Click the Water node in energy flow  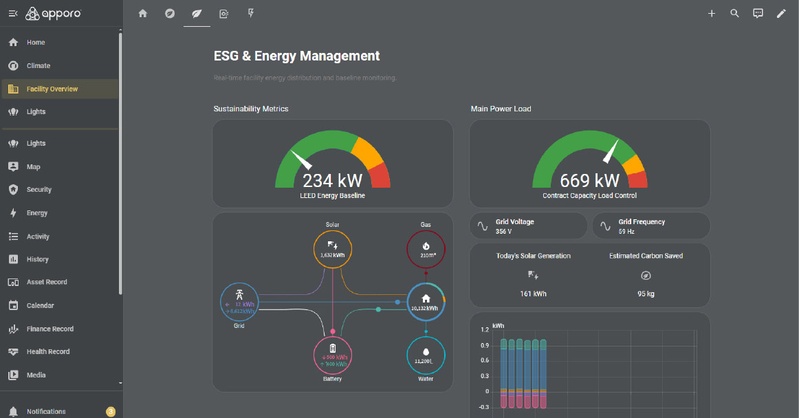pyautogui.click(x=425, y=356)
